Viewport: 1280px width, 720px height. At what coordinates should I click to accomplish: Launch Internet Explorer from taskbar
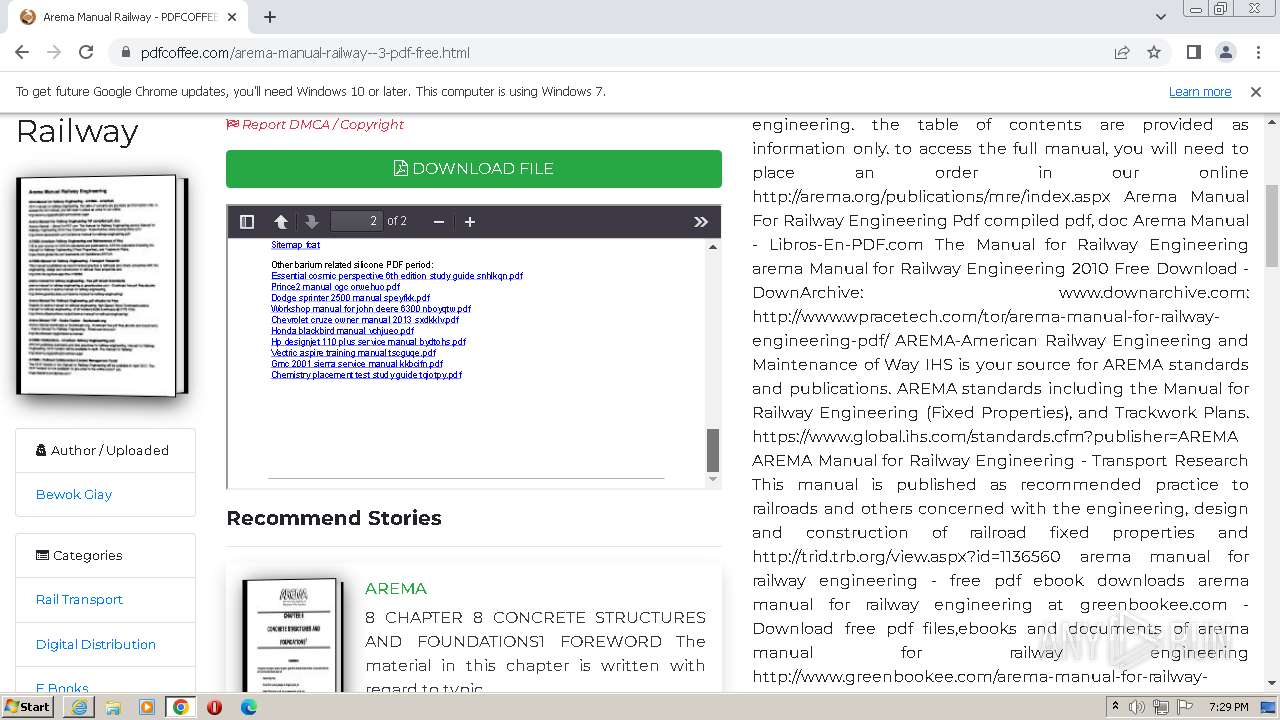(x=79, y=707)
